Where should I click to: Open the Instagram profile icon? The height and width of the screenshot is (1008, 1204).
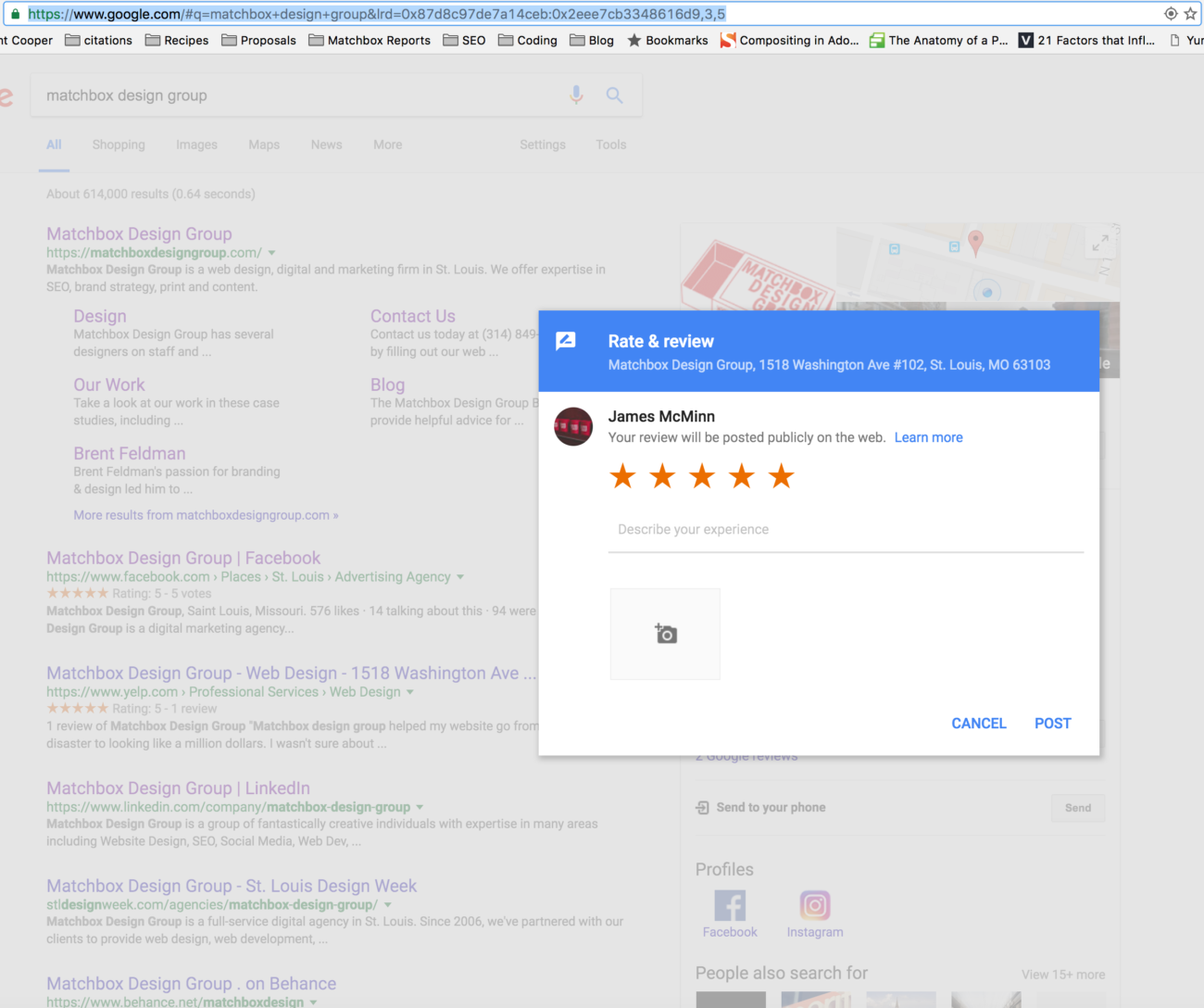pyautogui.click(x=815, y=905)
